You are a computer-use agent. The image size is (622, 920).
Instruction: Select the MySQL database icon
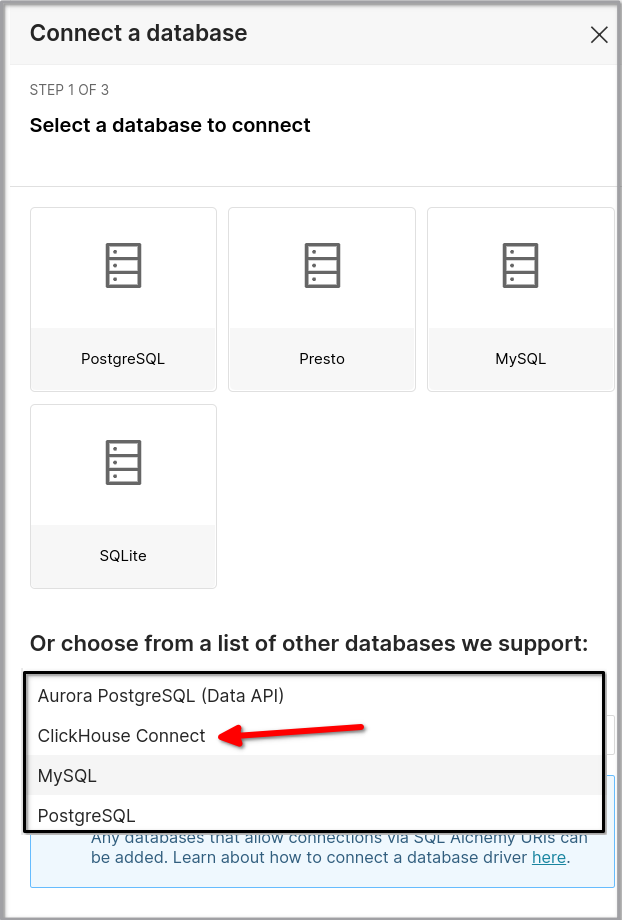pos(520,297)
